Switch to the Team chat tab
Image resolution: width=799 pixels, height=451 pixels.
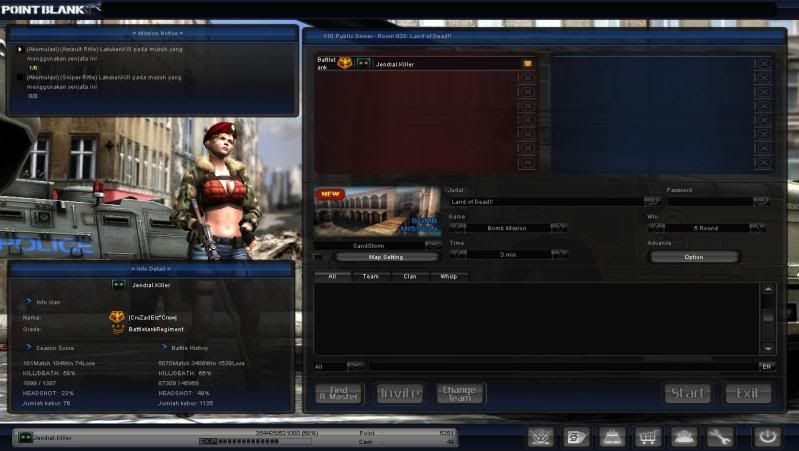[x=370, y=276]
